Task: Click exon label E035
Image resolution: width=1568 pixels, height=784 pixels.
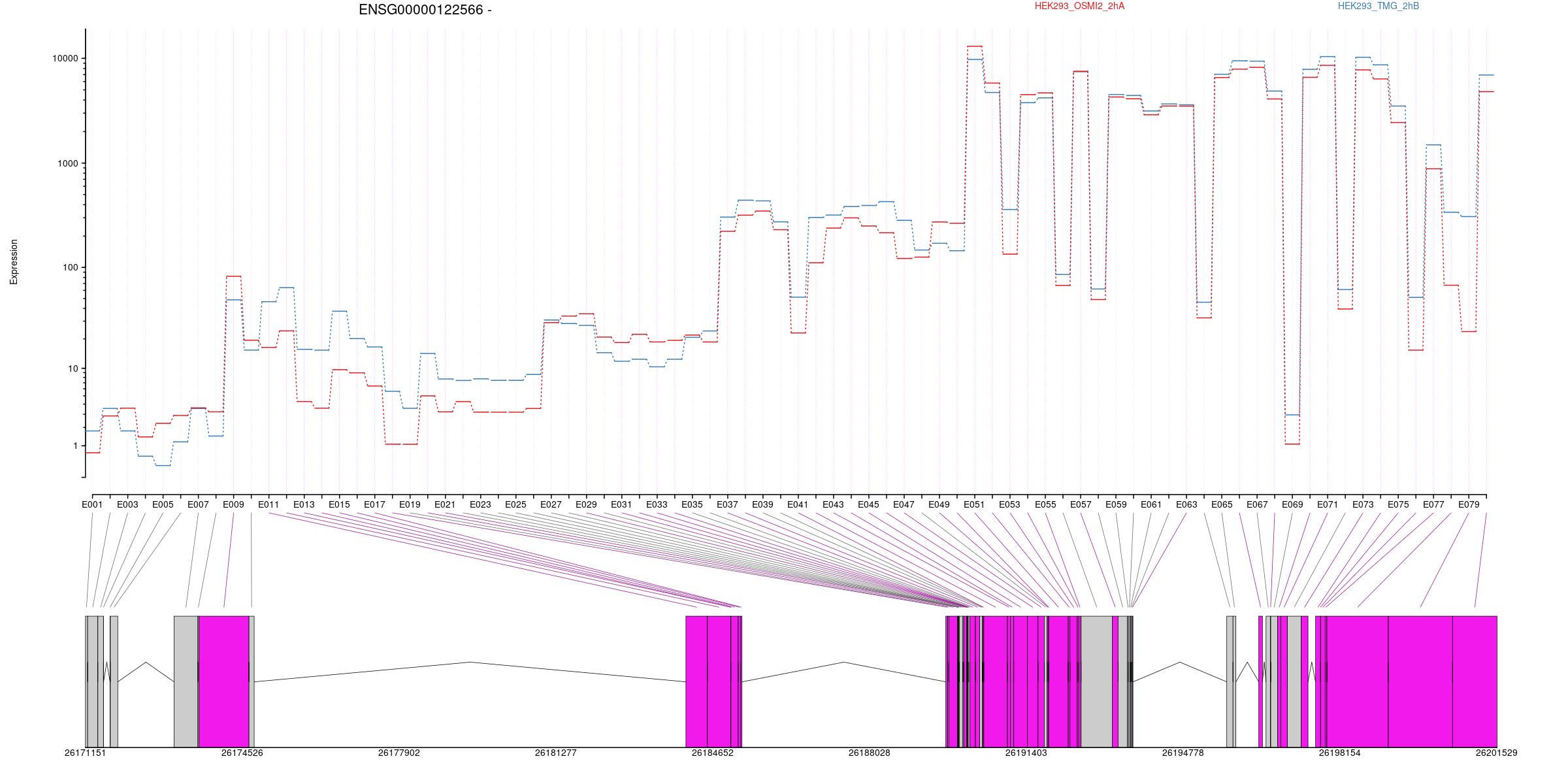Action: coord(692,504)
